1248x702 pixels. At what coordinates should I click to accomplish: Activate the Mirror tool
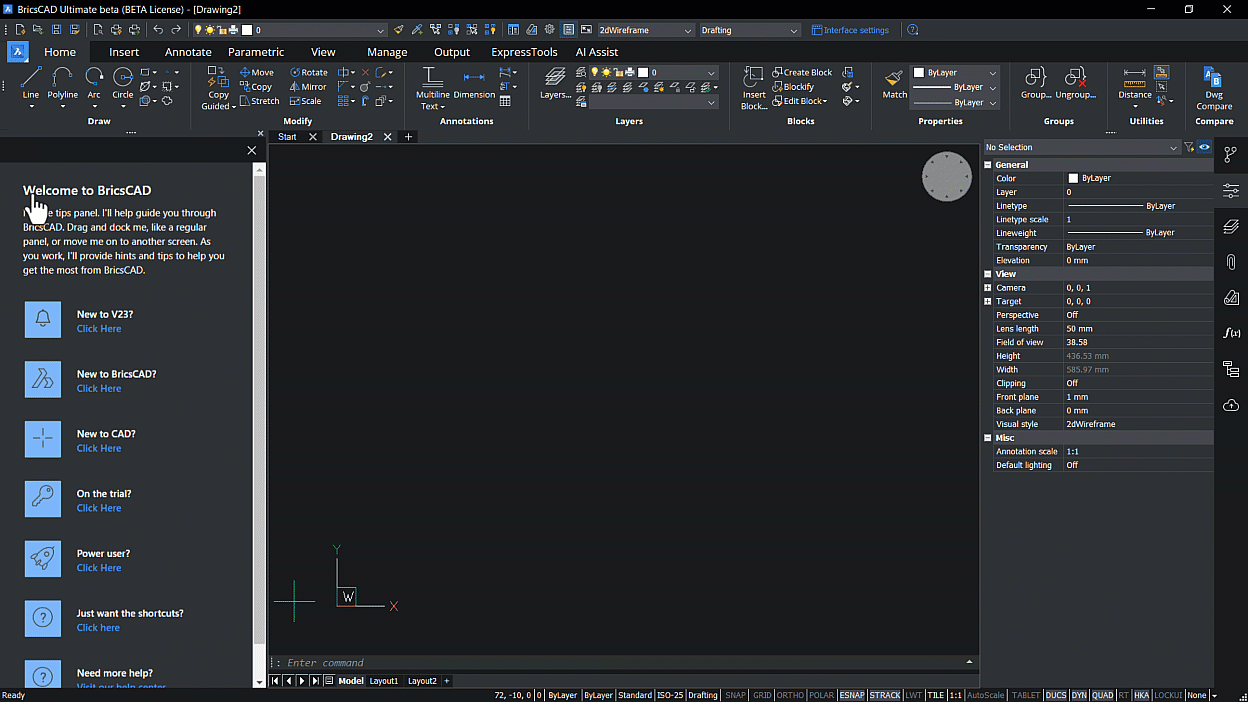point(307,86)
